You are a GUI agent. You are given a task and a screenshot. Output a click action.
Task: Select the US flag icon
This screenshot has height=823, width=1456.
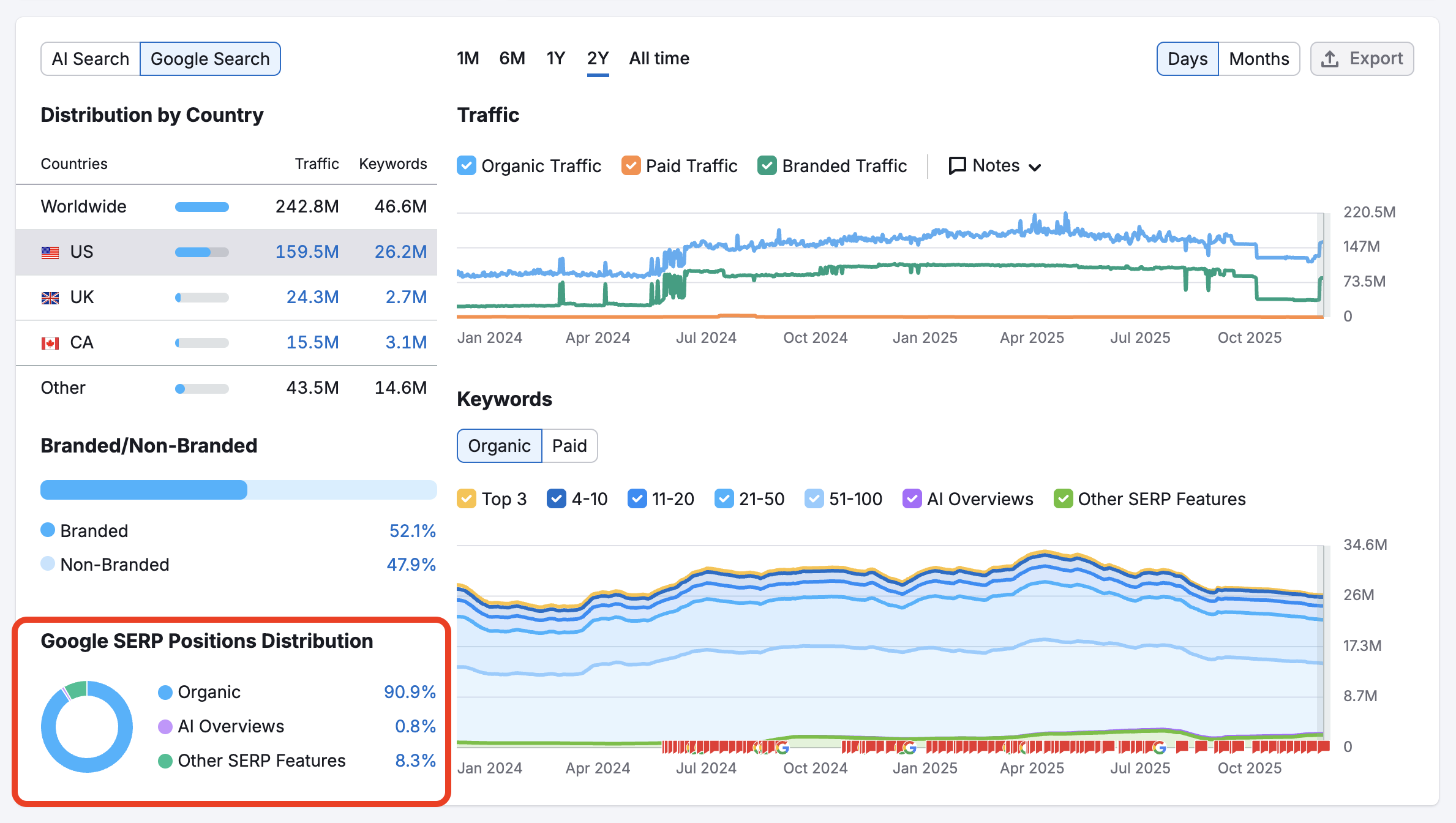coord(50,252)
